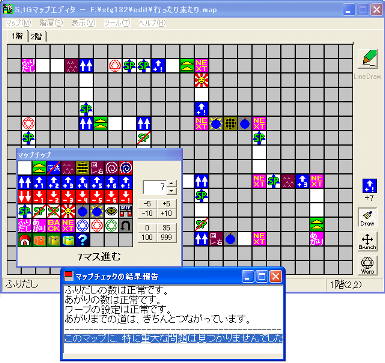
Task: Pick the U-turn arrow chip
Action: (125, 225)
